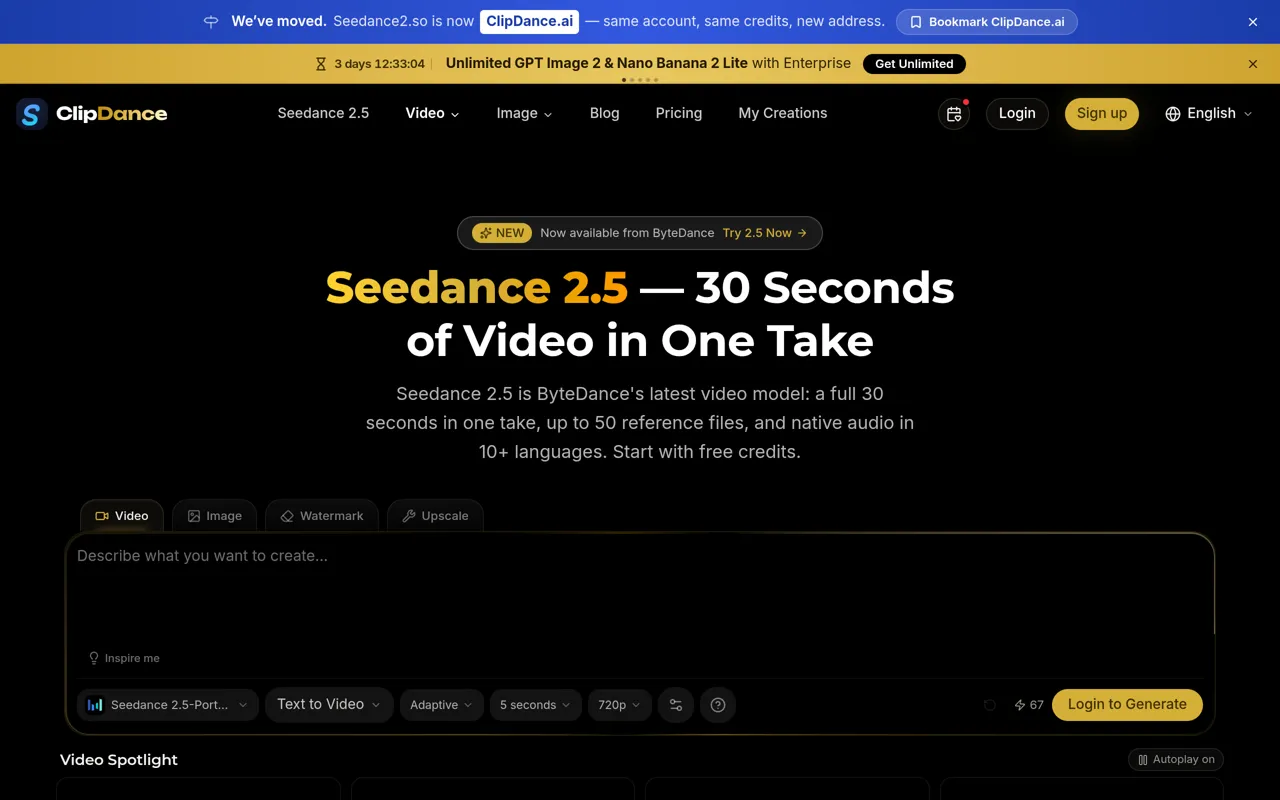Close the Unlimited GPT Image promo banner
Image resolution: width=1280 pixels, height=800 pixels.
click(1253, 64)
